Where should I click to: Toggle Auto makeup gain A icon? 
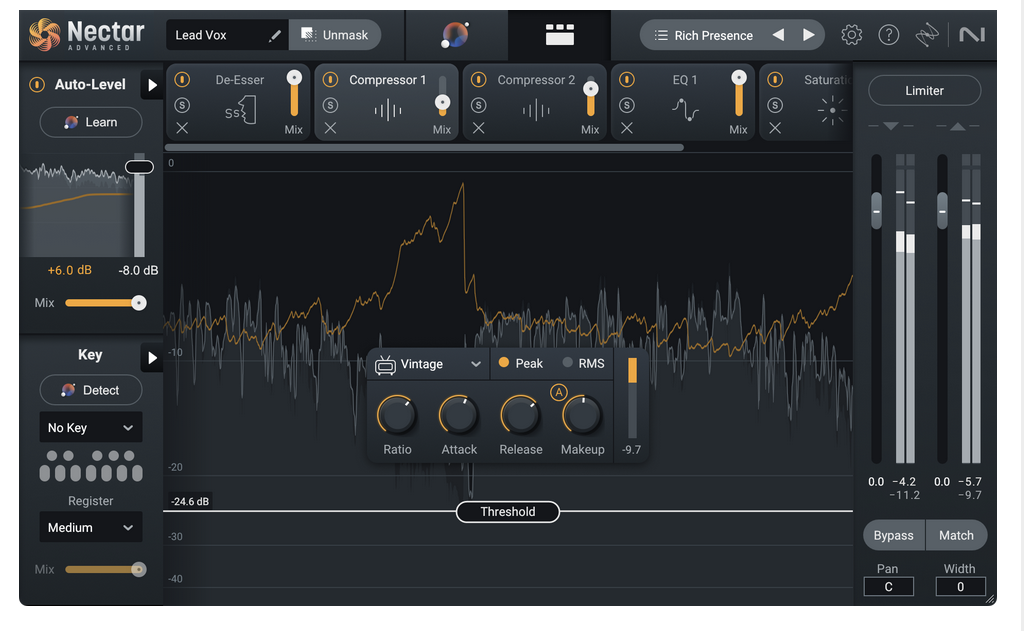click(558, 392)
